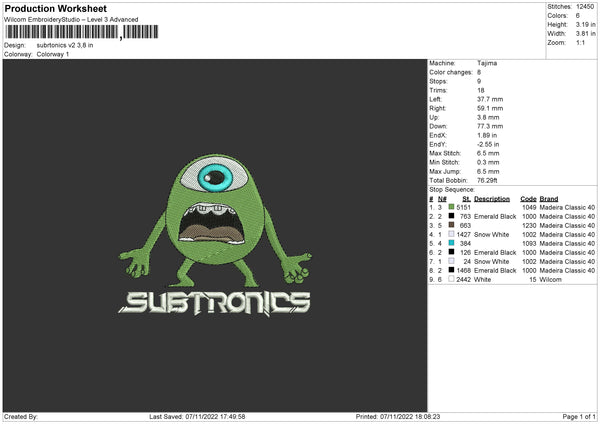Viewport: 600px width, 424px height.
Task: Click the Created By footer label
Action: coord(21,417)
